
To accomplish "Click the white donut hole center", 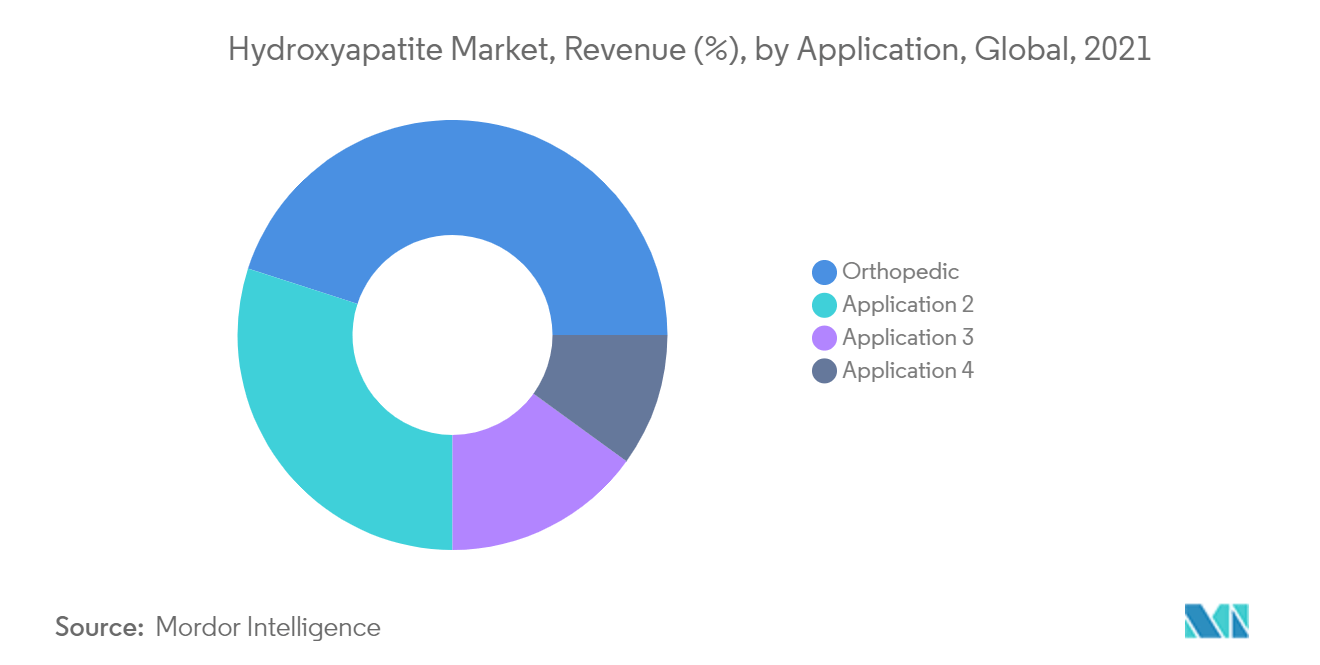I will 453,335.
